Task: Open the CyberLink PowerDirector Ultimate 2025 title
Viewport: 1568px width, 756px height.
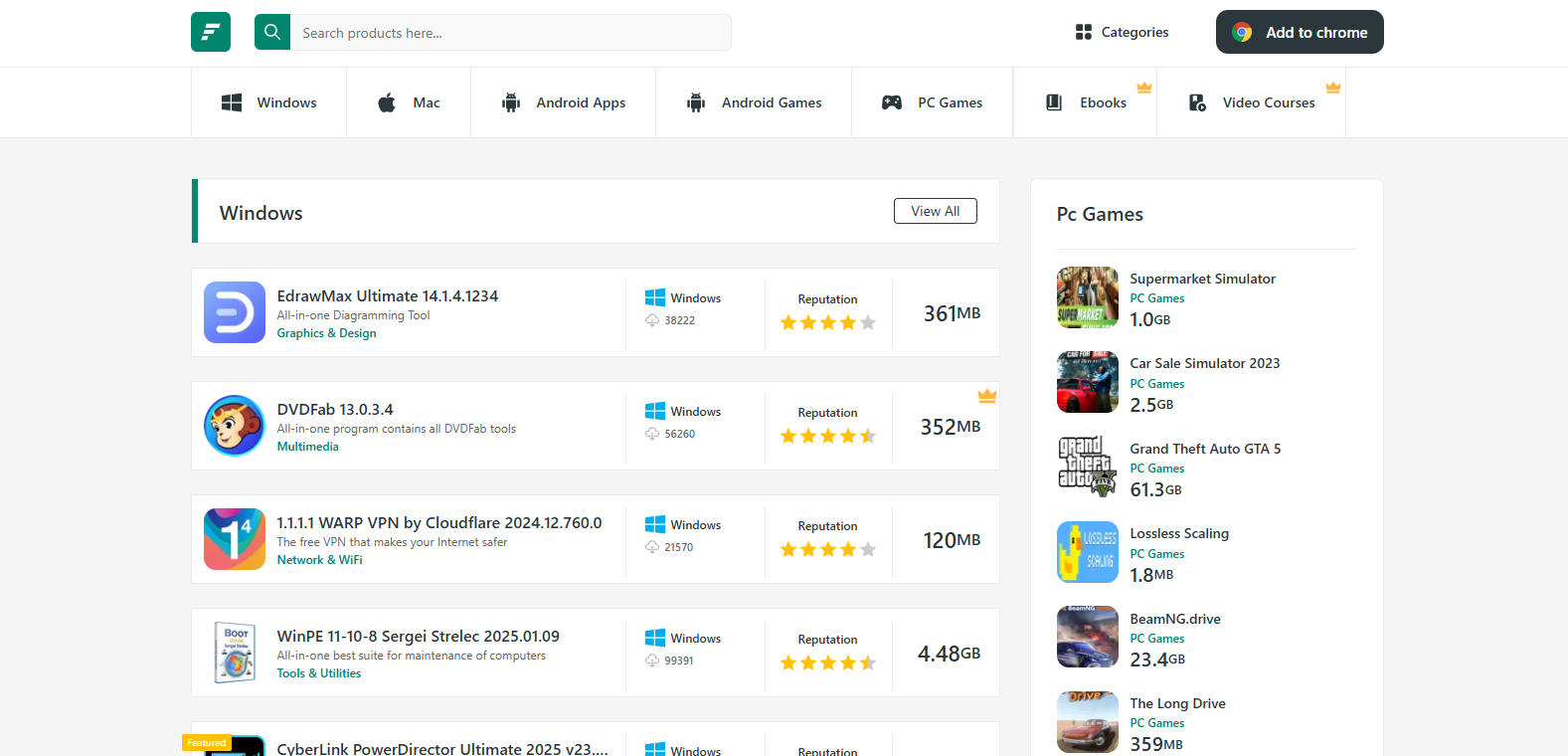Action: (442, 748)
